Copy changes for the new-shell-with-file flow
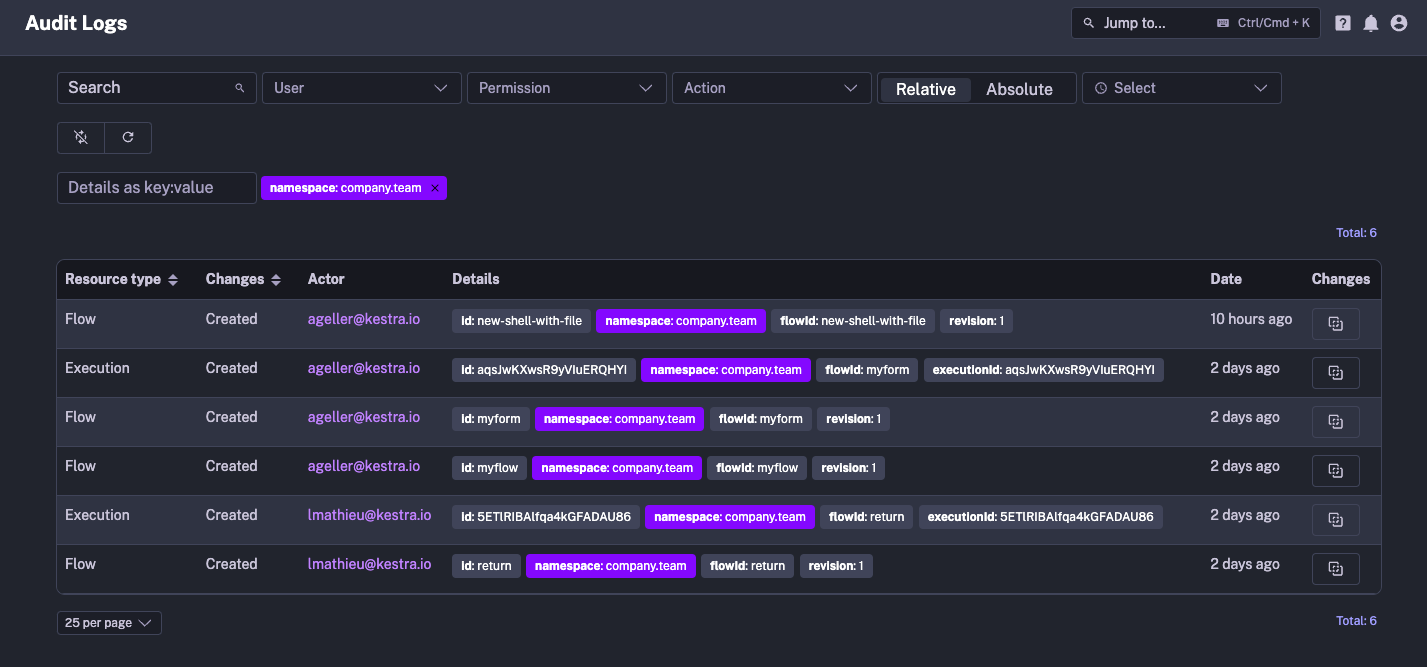Screen dimensions: 1427x667 pyautogui.click(x=1335, y=323)
